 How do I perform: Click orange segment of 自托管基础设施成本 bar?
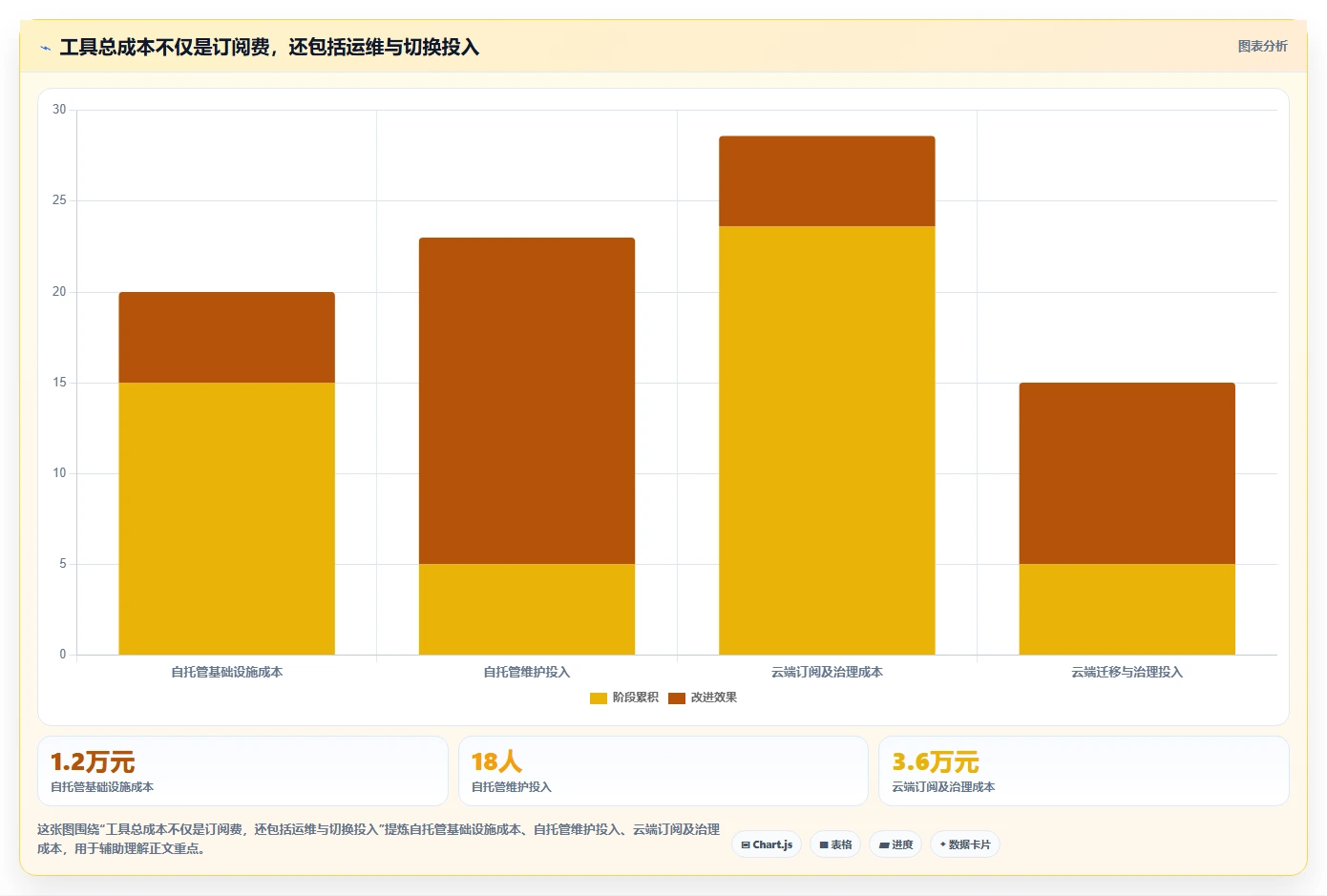226,338
